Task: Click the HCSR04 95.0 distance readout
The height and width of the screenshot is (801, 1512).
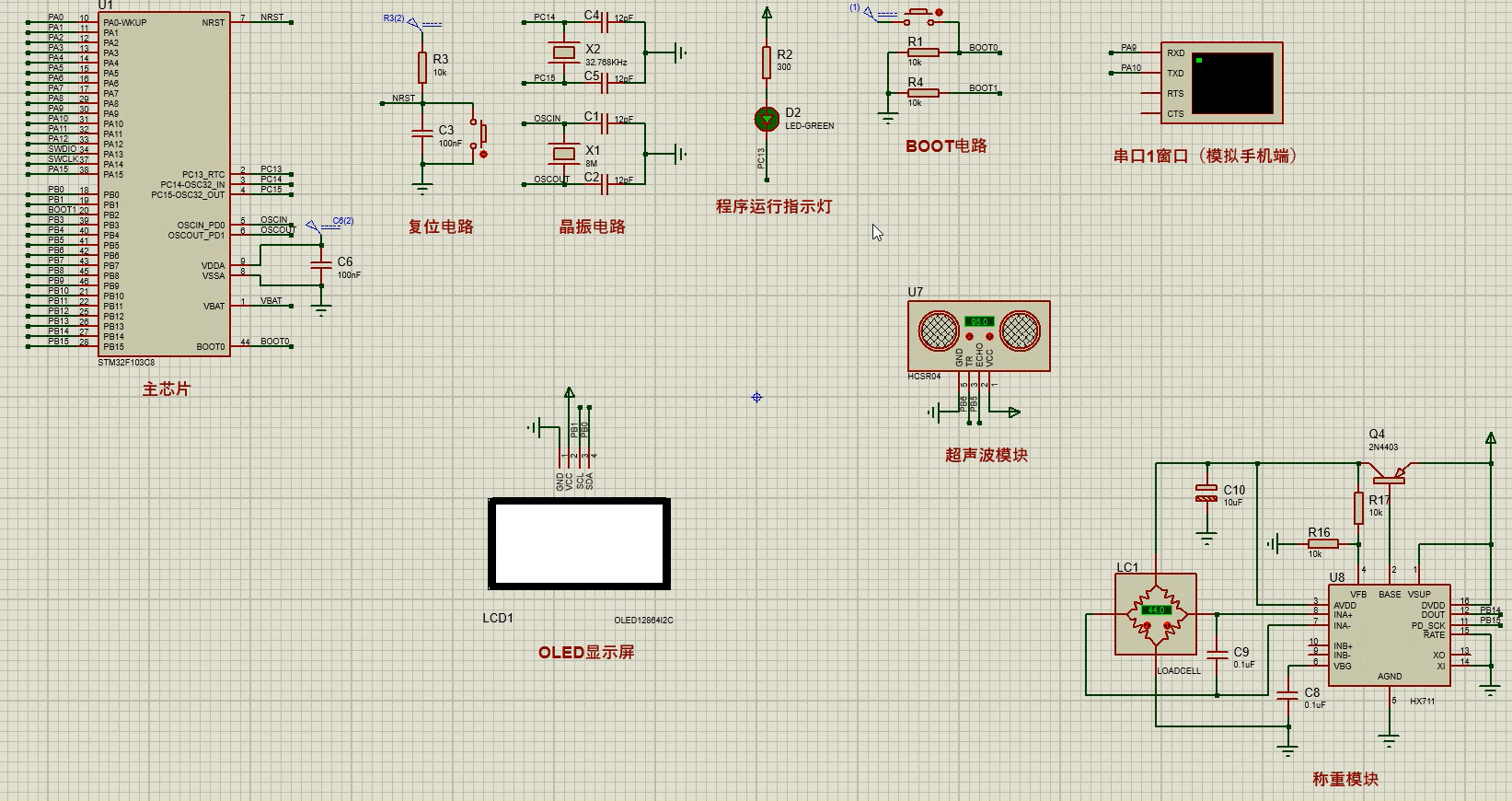Action: pyautogui.click(x=979, y=322)
